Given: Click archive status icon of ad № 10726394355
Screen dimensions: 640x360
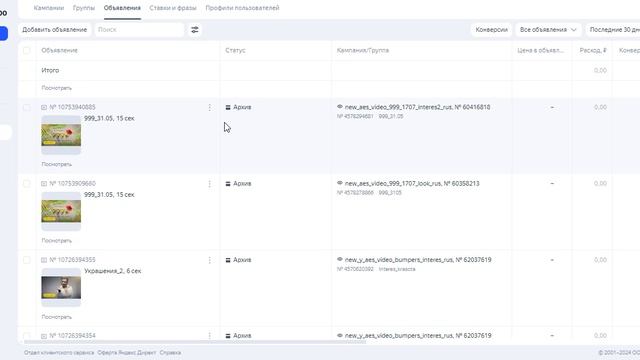Looking at the screenshot, I should click(228, 260).
